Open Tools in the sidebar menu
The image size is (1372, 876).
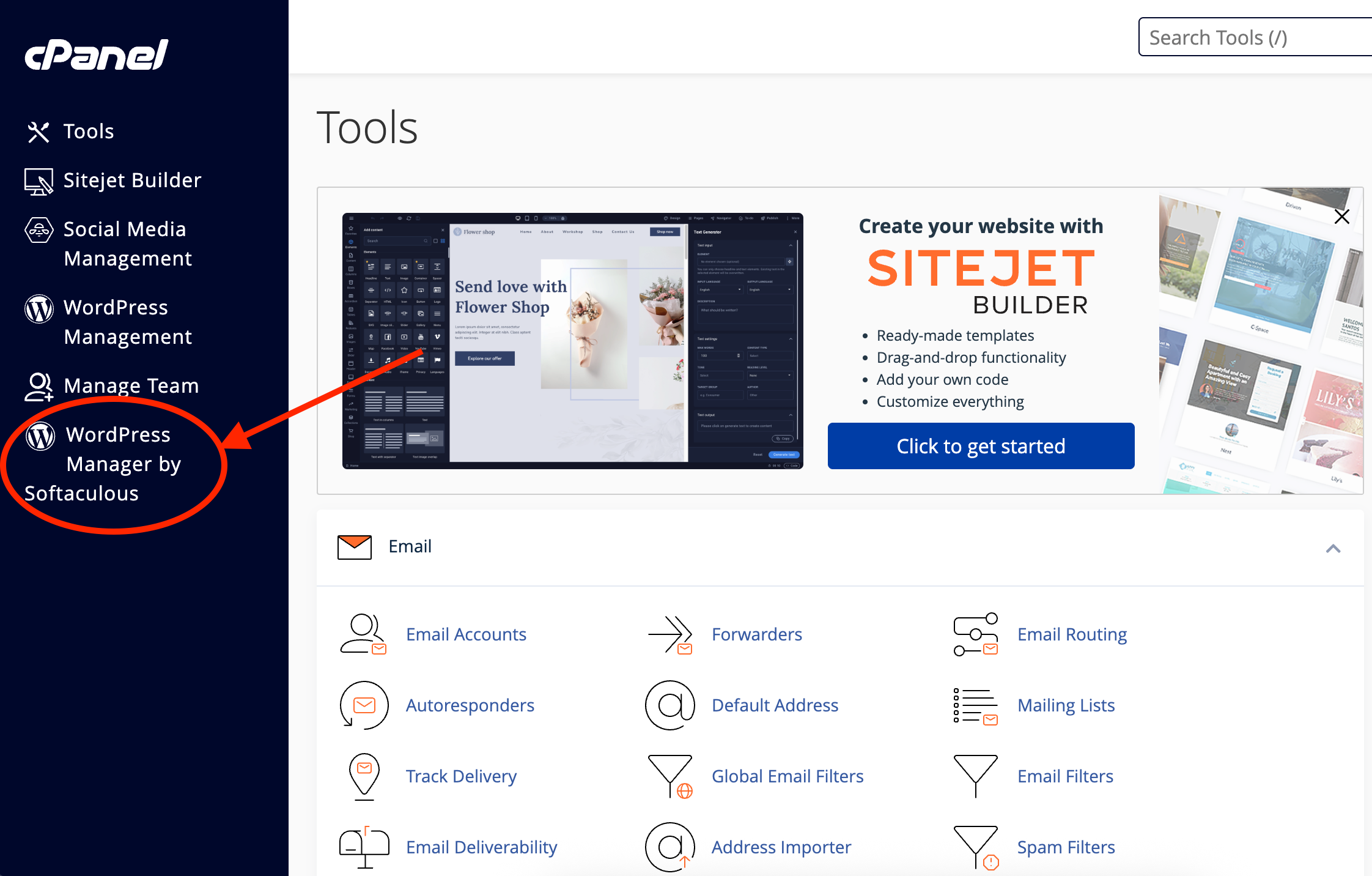(x=89, y=132)
